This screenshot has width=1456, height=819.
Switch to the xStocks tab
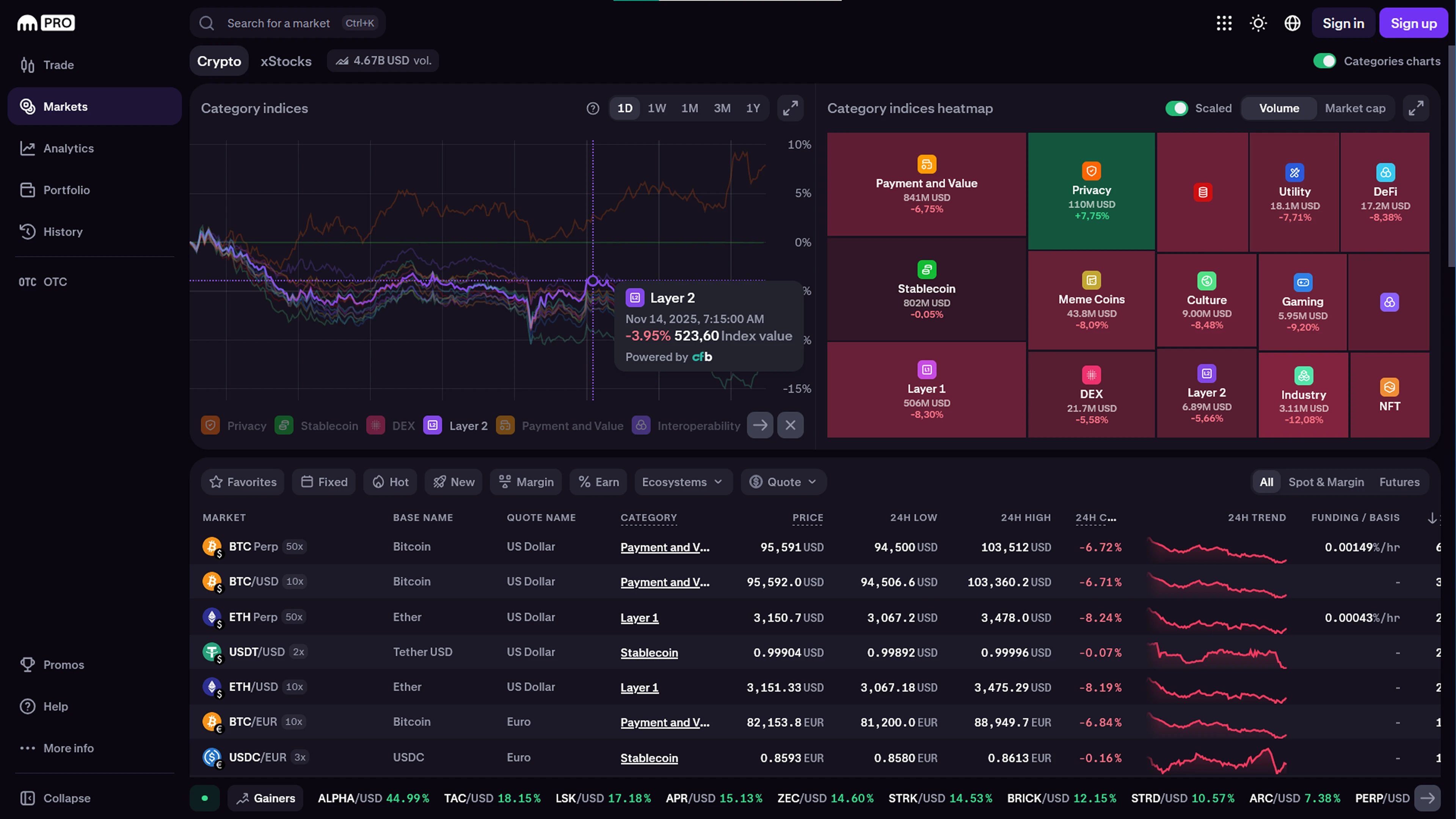coord(286,61)
